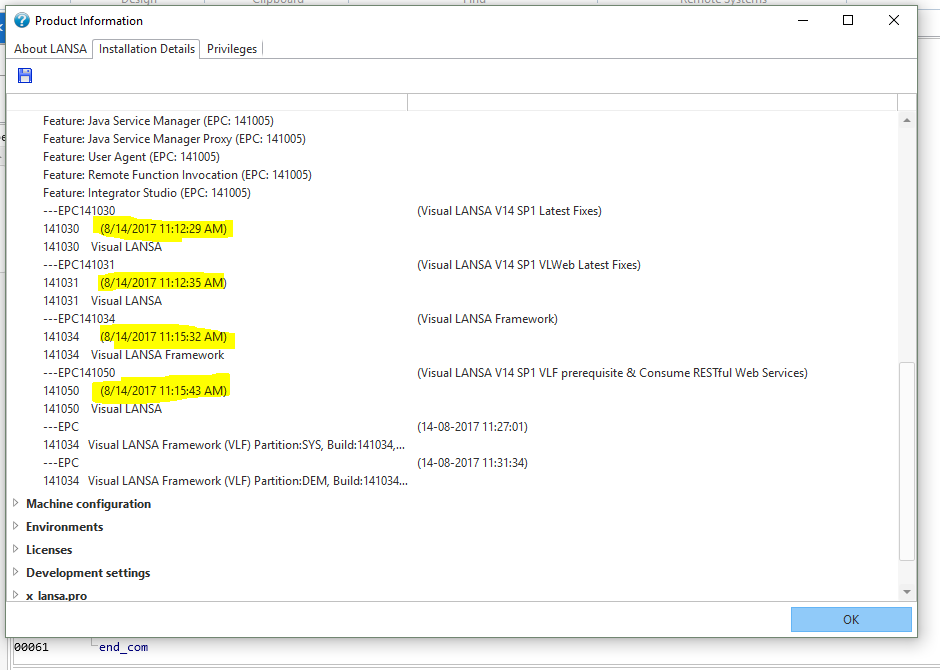Click the scrollbar up arrow
Image resolution: width=940 pixels, height=670 pixels.
point(906,120)
